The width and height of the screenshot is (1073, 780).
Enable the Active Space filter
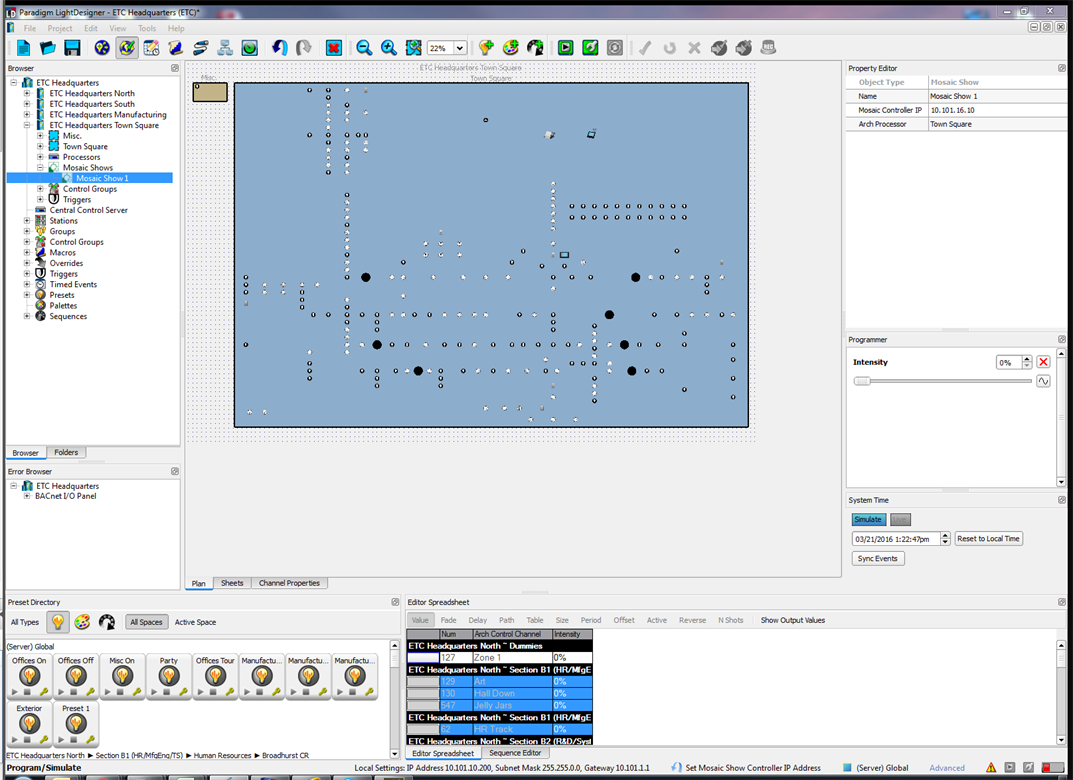tap(195, 622)
